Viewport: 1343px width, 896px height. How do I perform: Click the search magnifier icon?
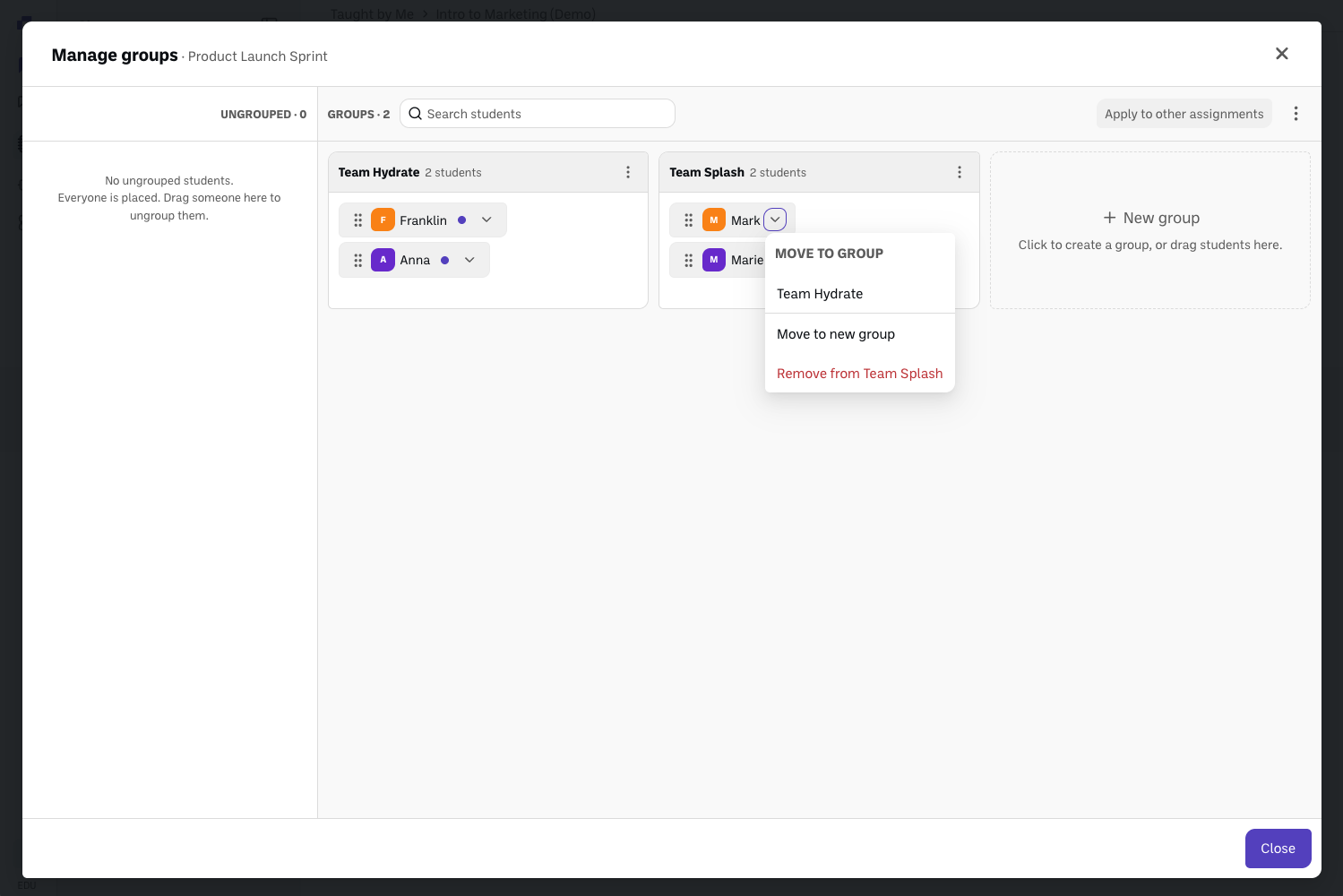tap(415, 114)
